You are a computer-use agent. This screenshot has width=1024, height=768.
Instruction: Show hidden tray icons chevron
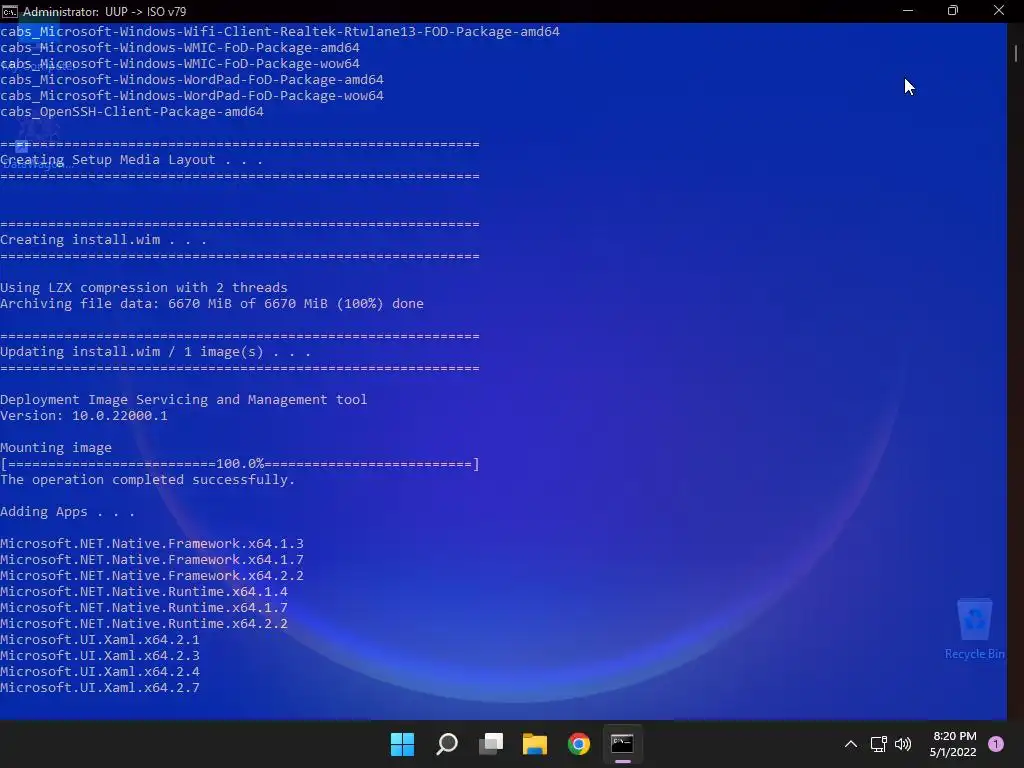850,744
